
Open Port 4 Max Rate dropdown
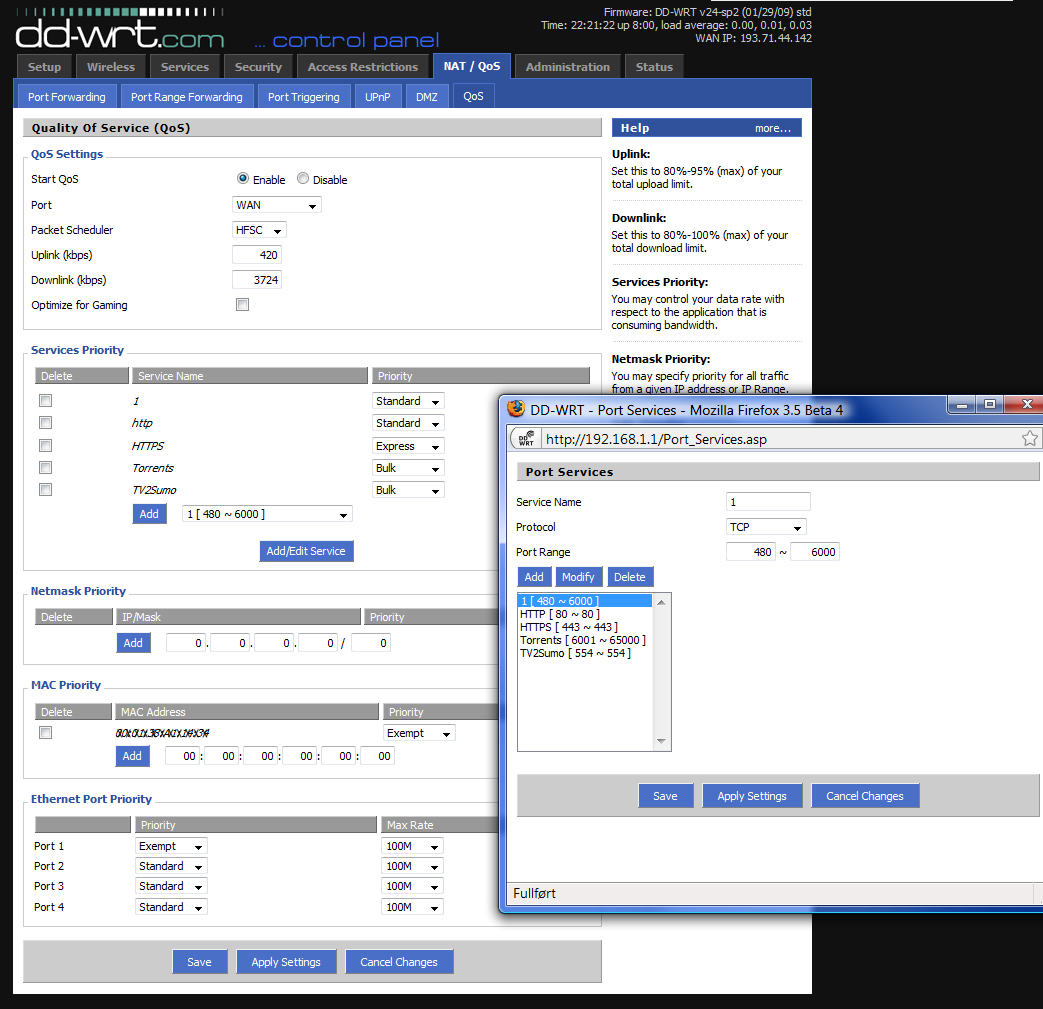412,907
